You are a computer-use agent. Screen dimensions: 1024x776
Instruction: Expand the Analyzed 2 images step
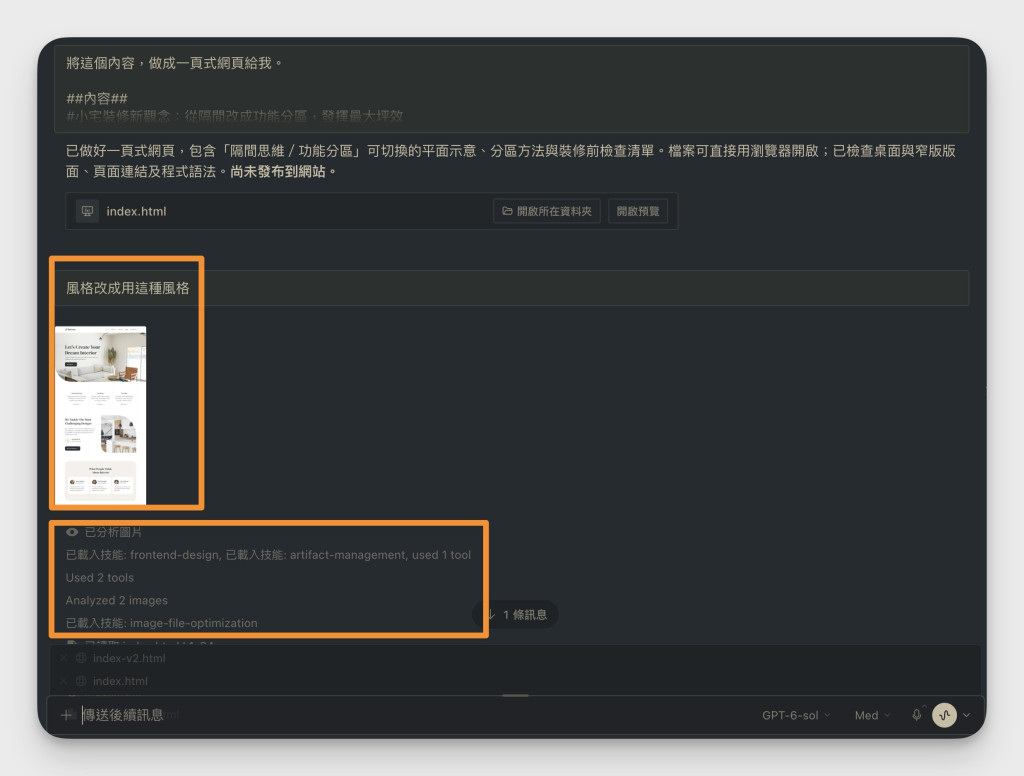(x=117, y=600)
